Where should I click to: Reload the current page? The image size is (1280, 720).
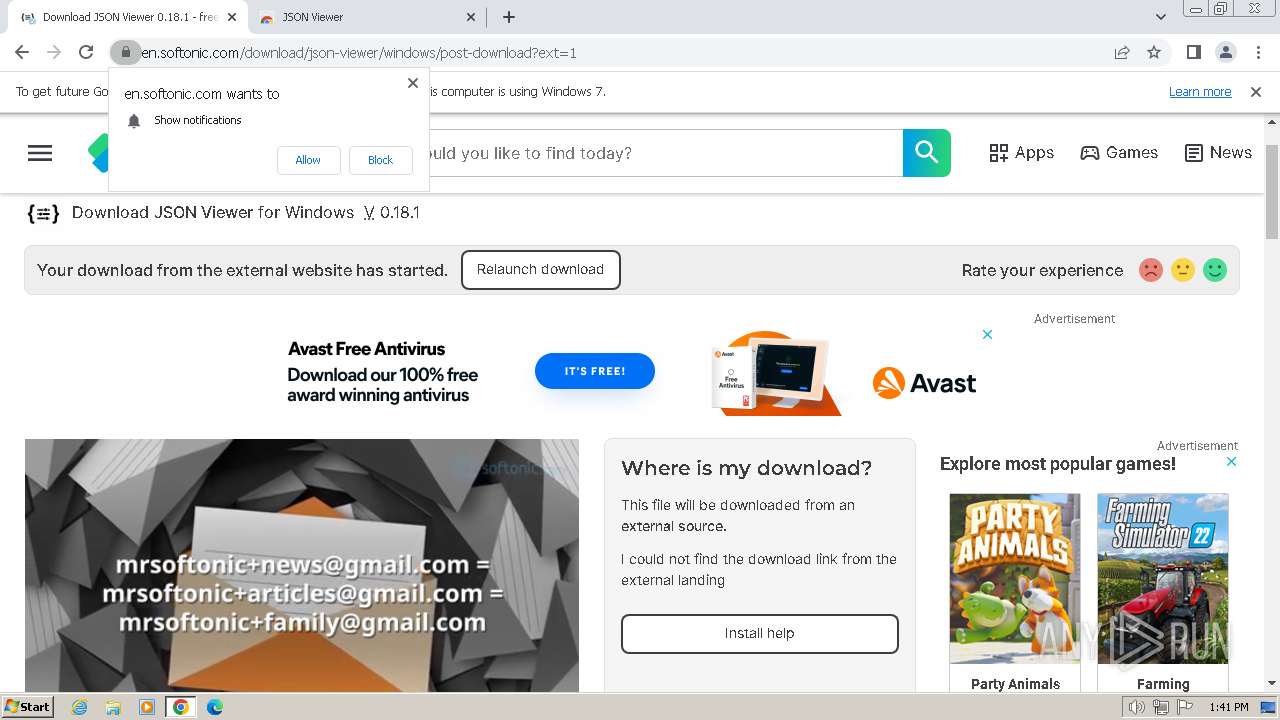(86, 52)
